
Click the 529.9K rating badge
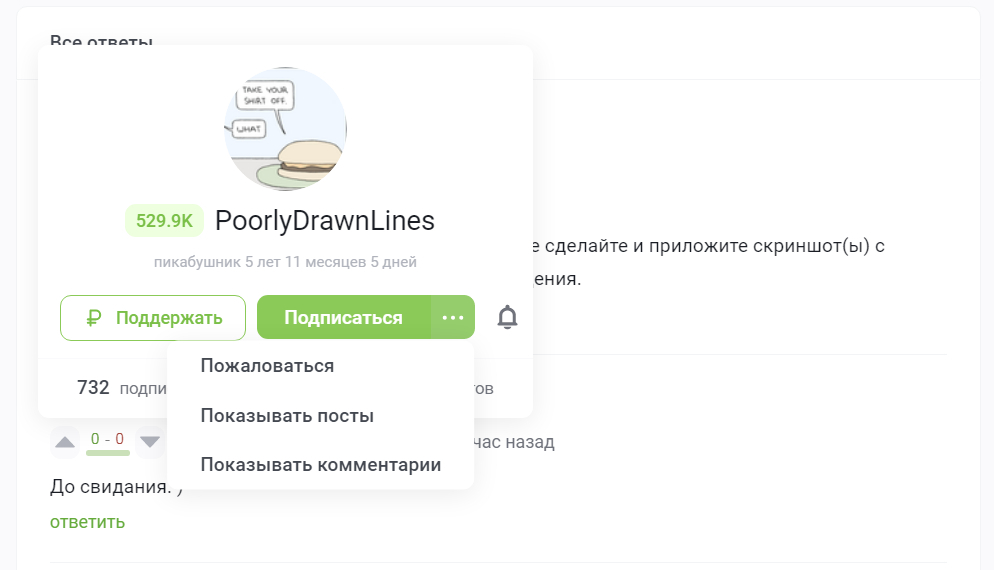(x=164, y=221)
